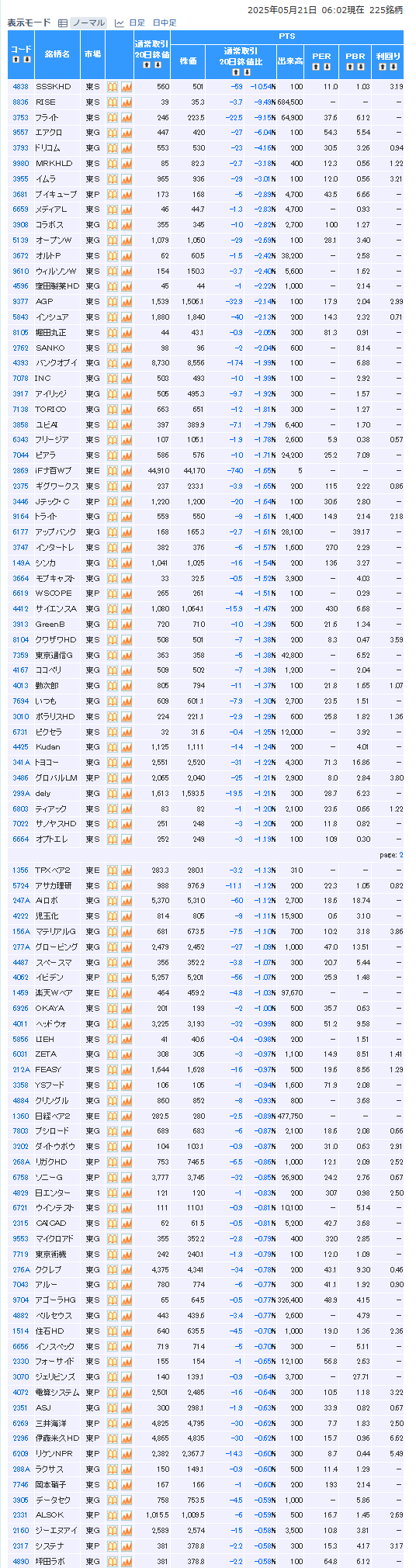Open stock code 6664 link
416x1568 pixels.
point(21,839)
